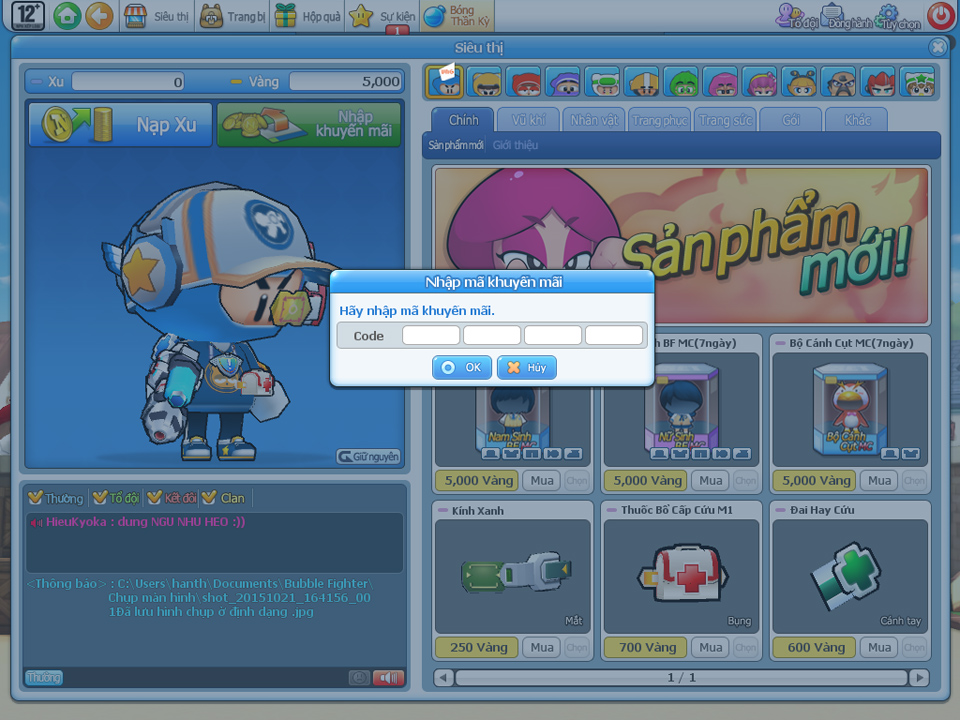Select the Giới thiệu sub-tab
Image resolution: width=960 pixels, height=720 pixels.
[516, 145]
